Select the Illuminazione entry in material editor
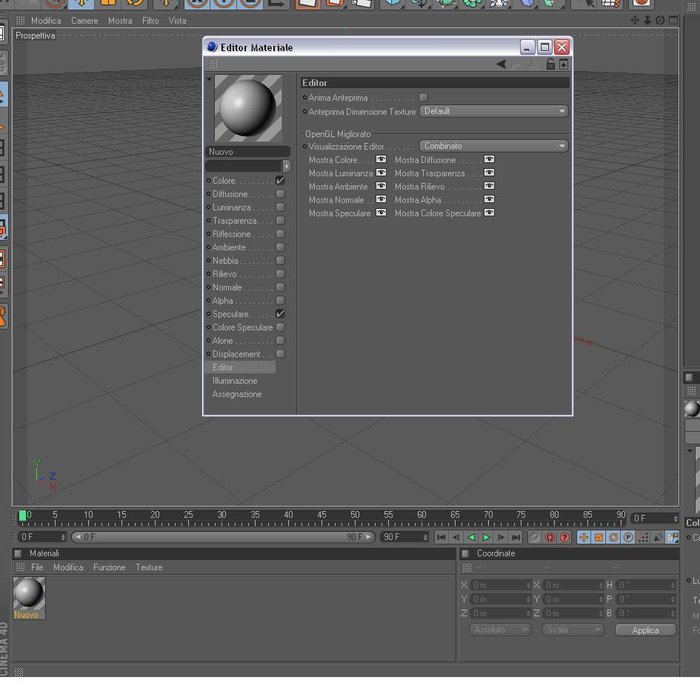Screen dimensions: 700x700 (x=235, y=381)
